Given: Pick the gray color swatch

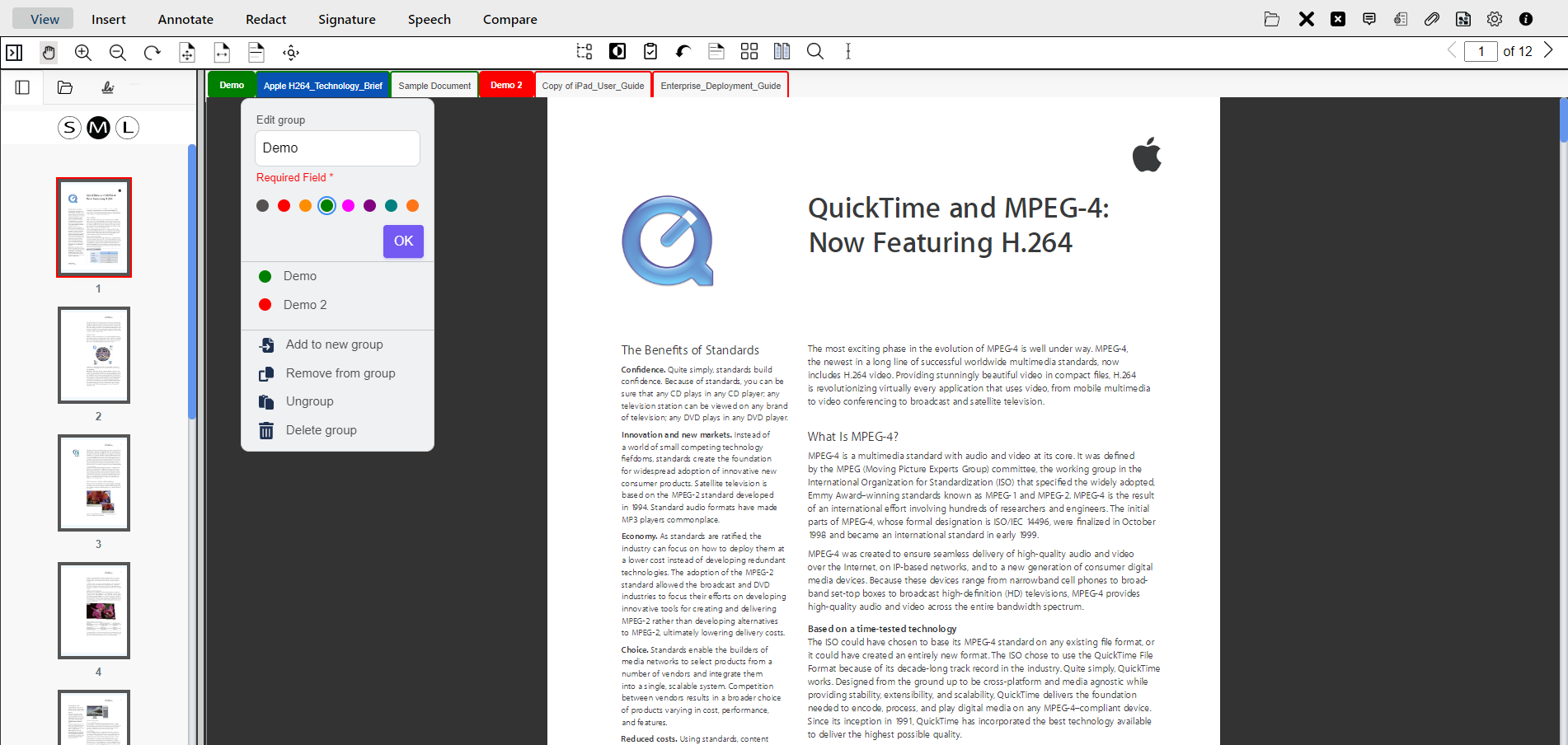Looking at the screenshot, I should pos(262,206).
